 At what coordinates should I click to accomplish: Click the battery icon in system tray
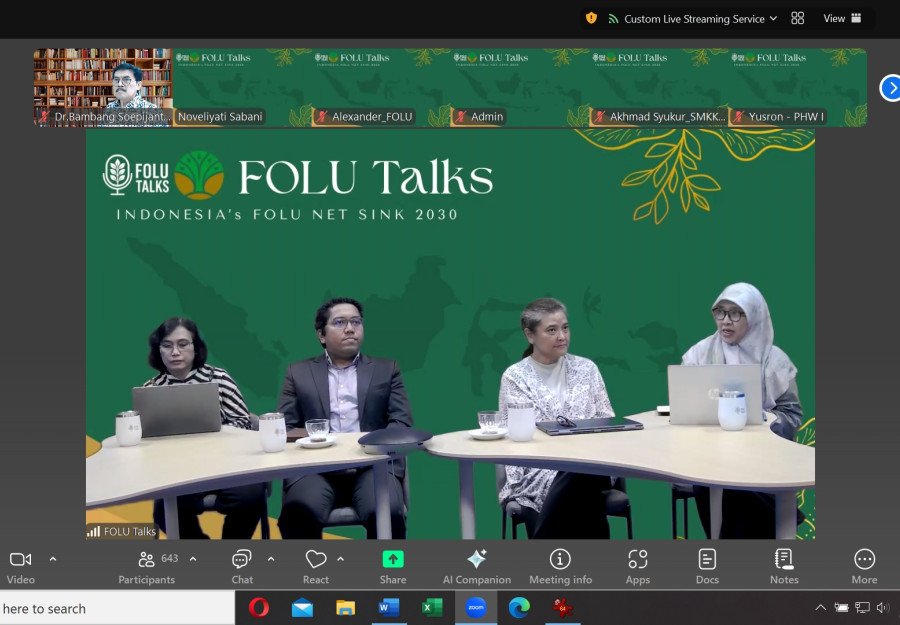(x=841, y=607)
